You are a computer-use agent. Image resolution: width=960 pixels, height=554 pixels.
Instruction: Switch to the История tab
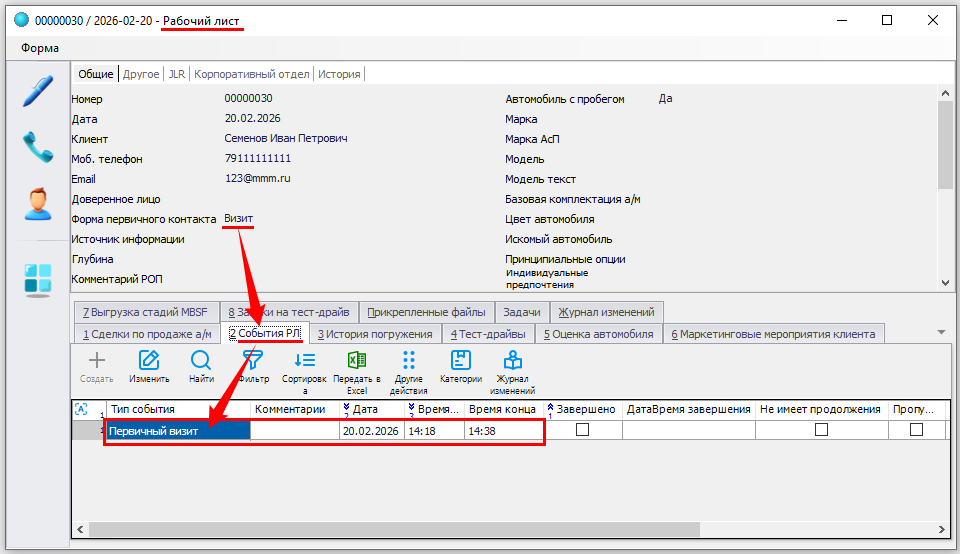tap(339, 74)
